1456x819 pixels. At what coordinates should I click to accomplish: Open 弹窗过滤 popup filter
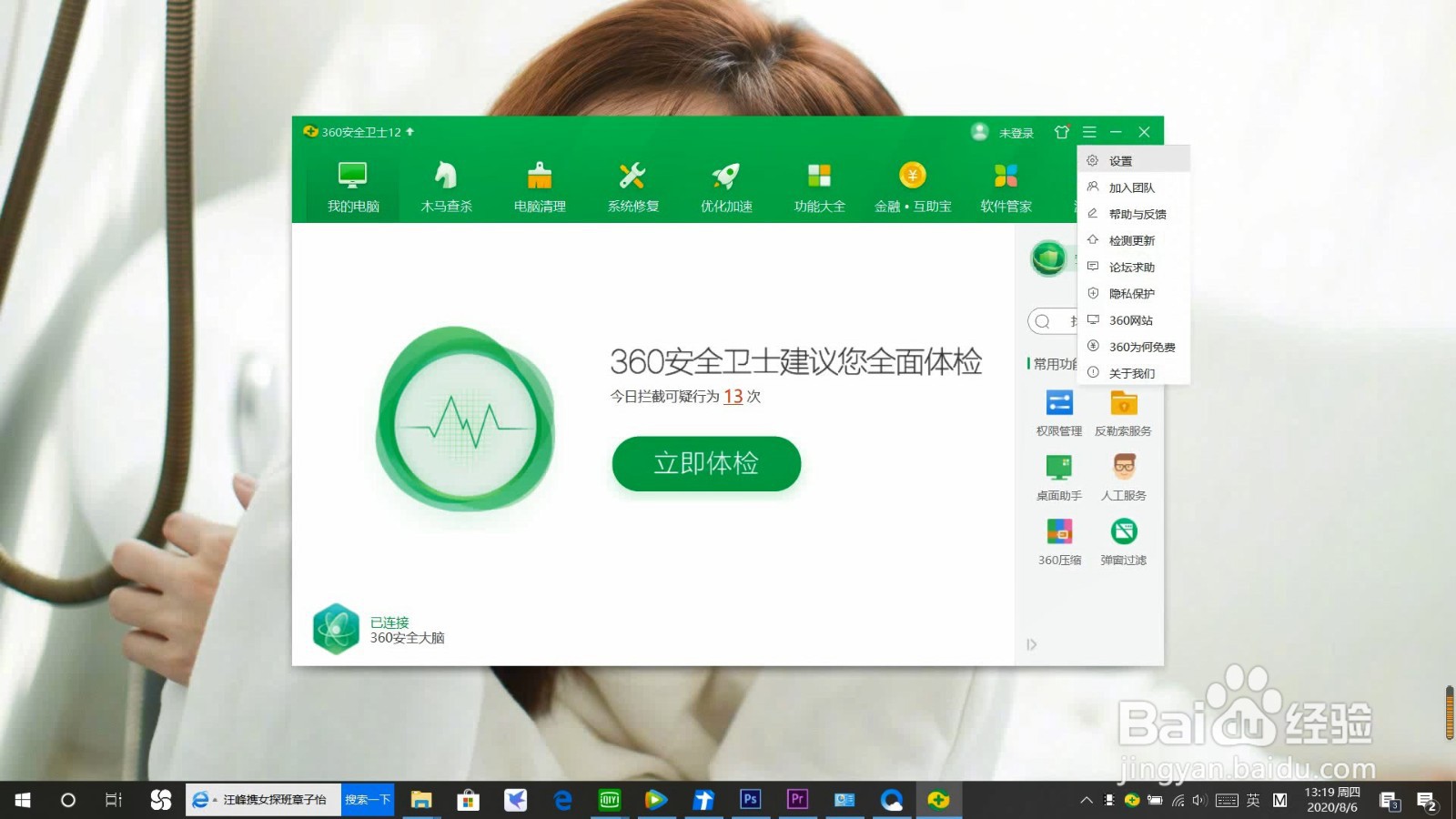click(x=1123, y=541)
